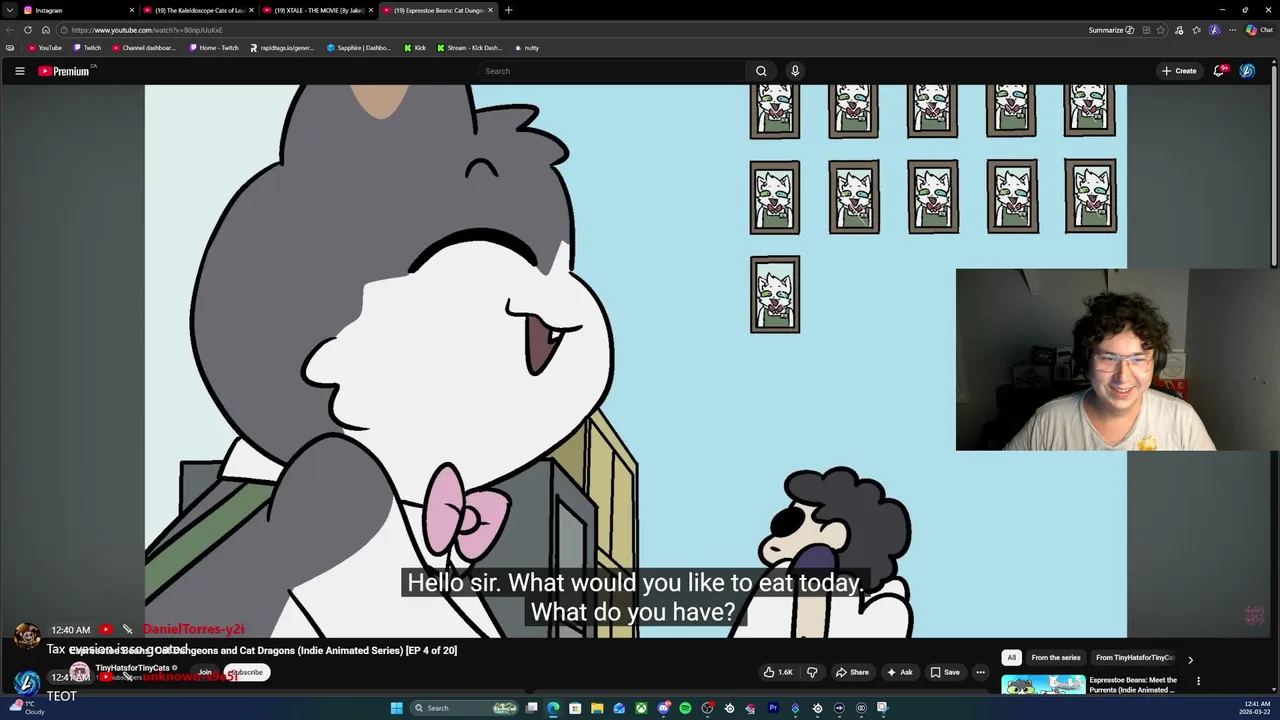
Task: Refresh the page in the browser
Action: pyautogui.click(x=27, y=30)
